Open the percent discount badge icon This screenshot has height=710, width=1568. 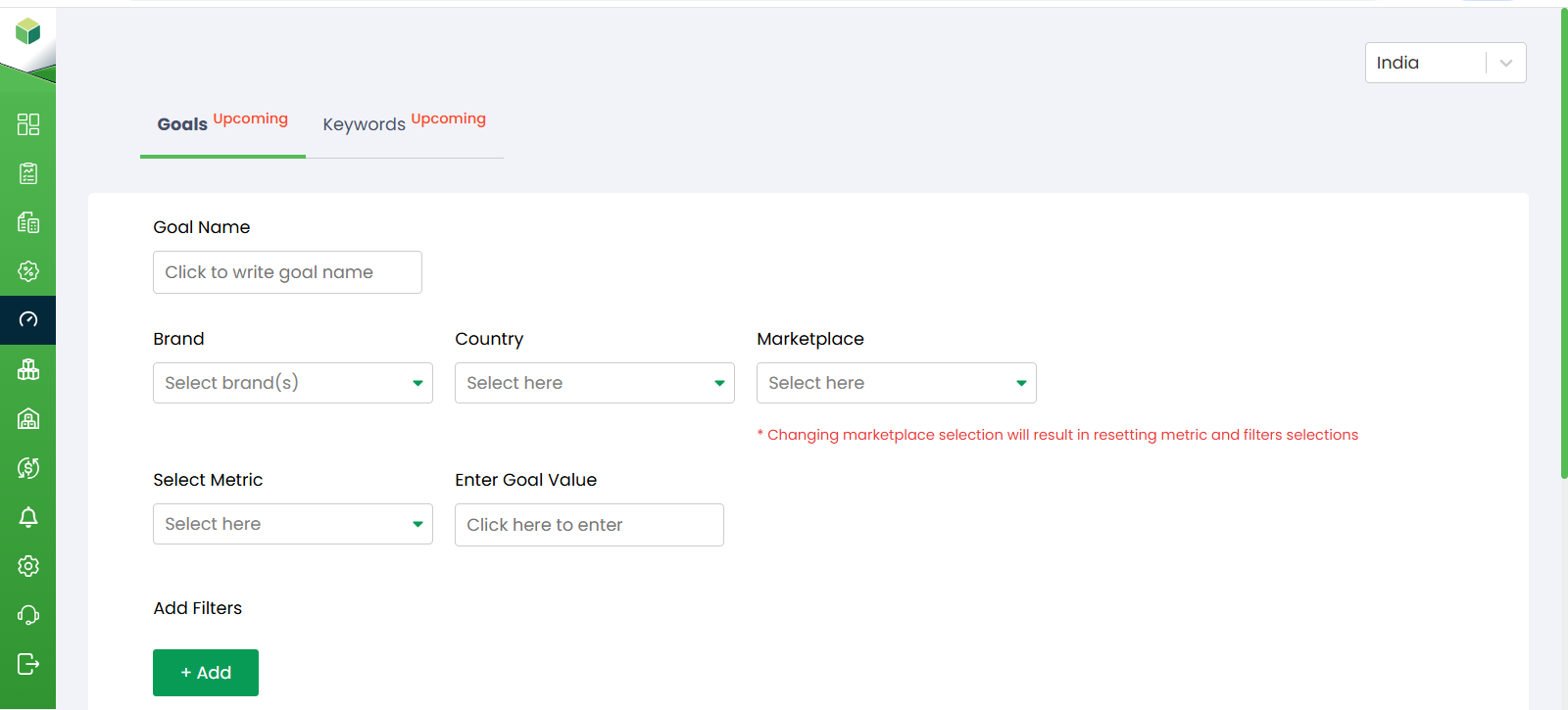[x=28, y=271]
